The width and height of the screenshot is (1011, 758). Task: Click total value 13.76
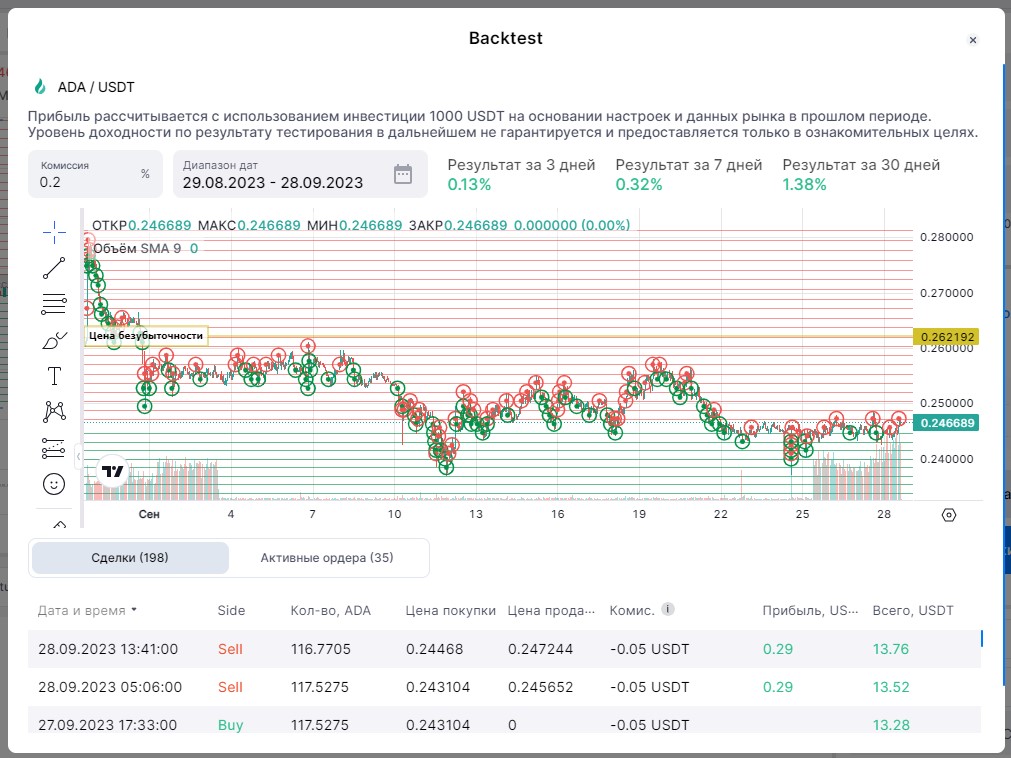890,649
